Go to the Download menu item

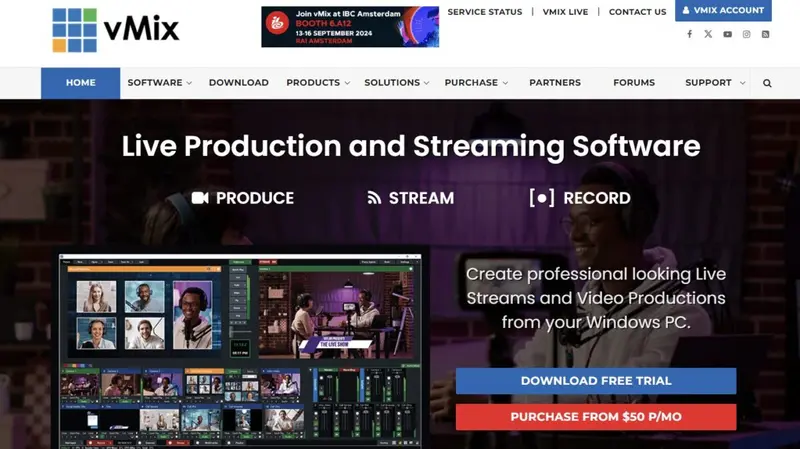pos(238,83)
